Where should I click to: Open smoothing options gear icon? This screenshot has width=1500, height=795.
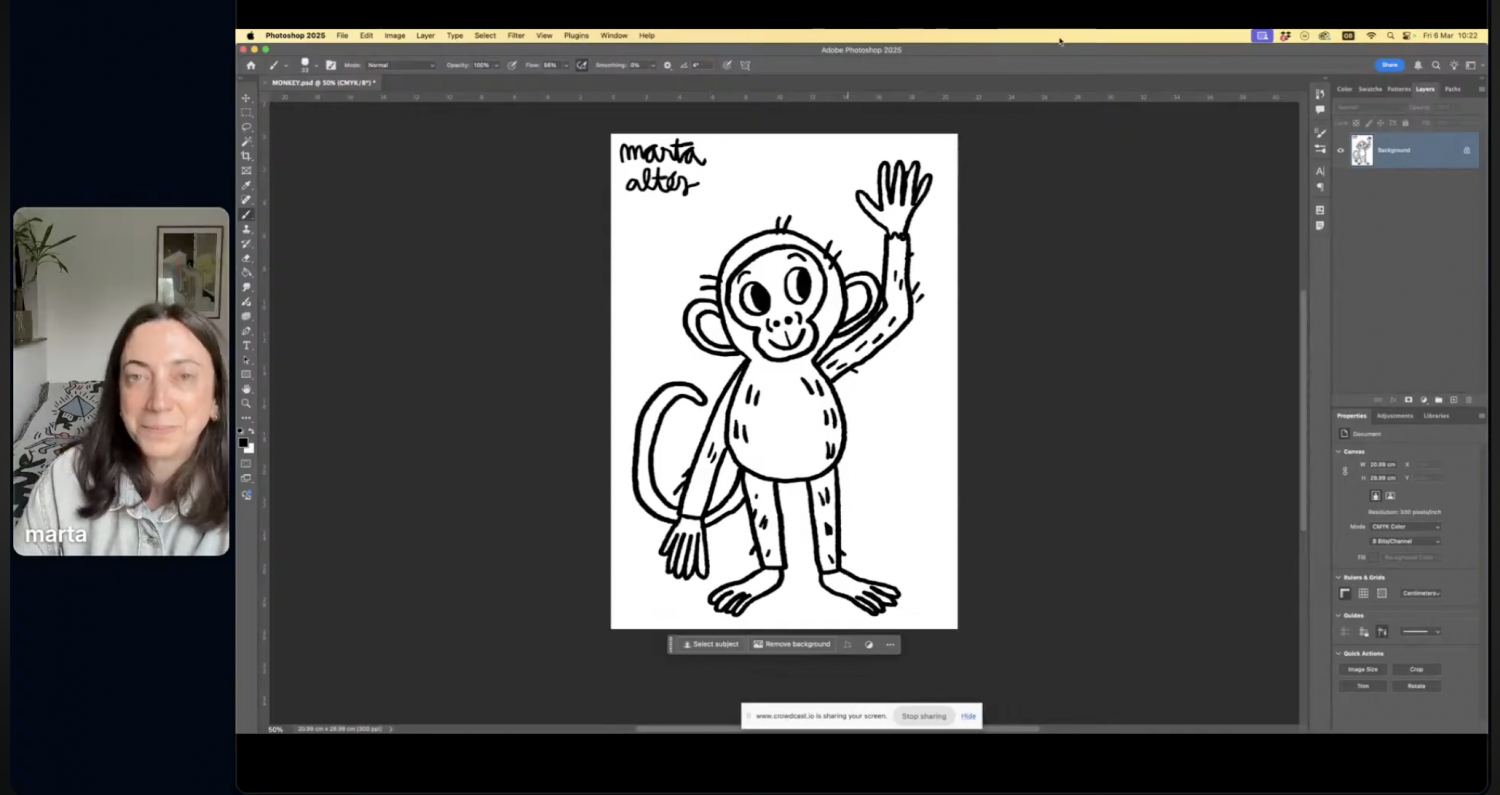click(667, 65)
